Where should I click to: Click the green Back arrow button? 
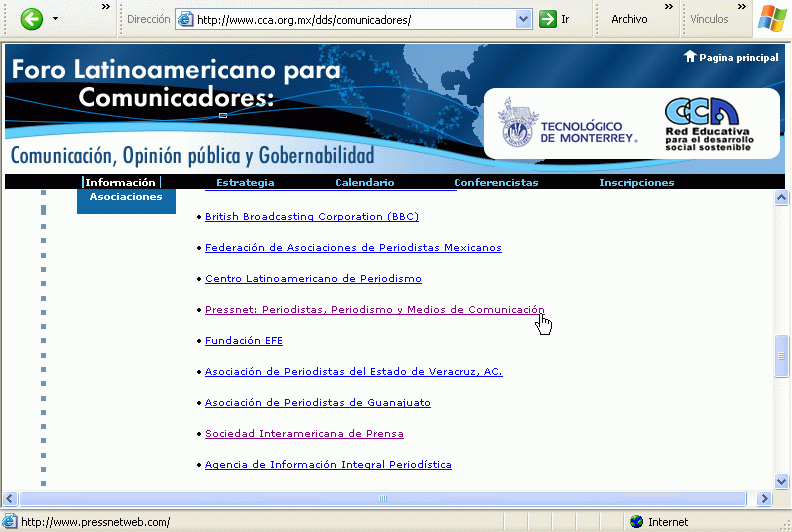click(x=31, y=20)
